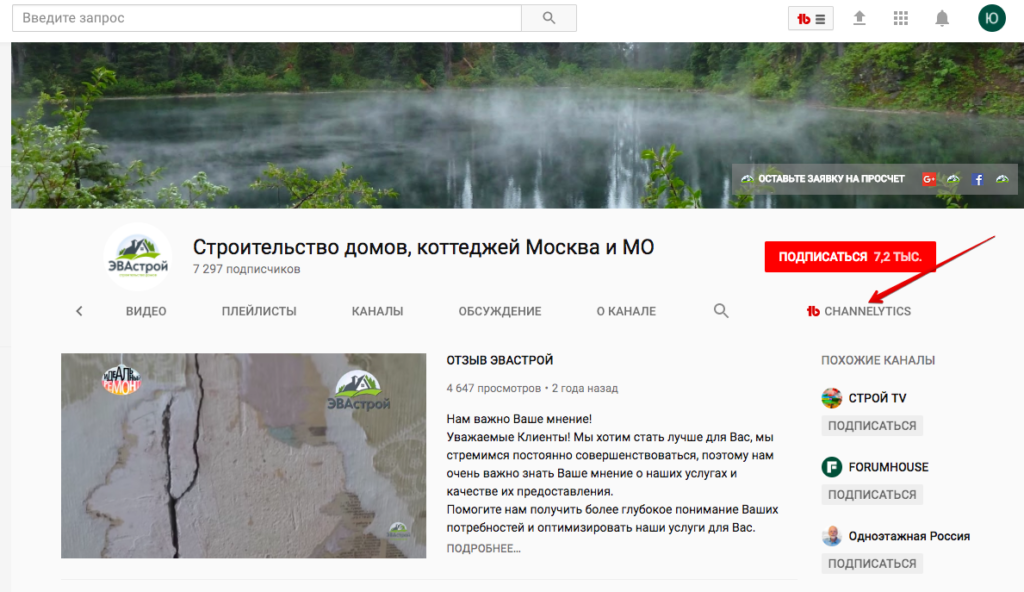Click the Facebook icon on channel banner
Viewport: 1024px width, 592px height.
[978, 179]
